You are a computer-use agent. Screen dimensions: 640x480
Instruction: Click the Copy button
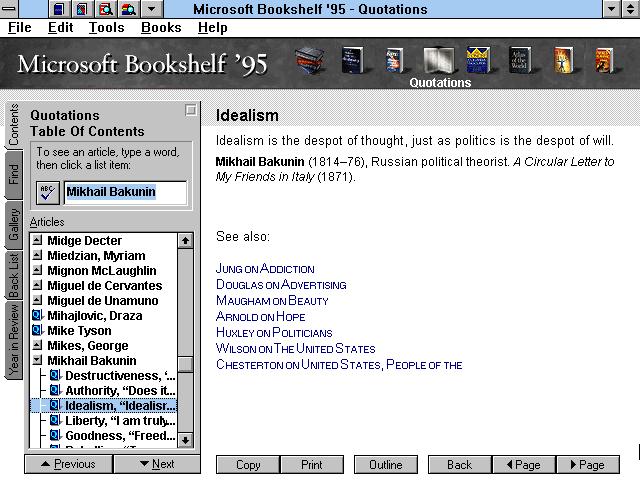click(x=248, y=465)
